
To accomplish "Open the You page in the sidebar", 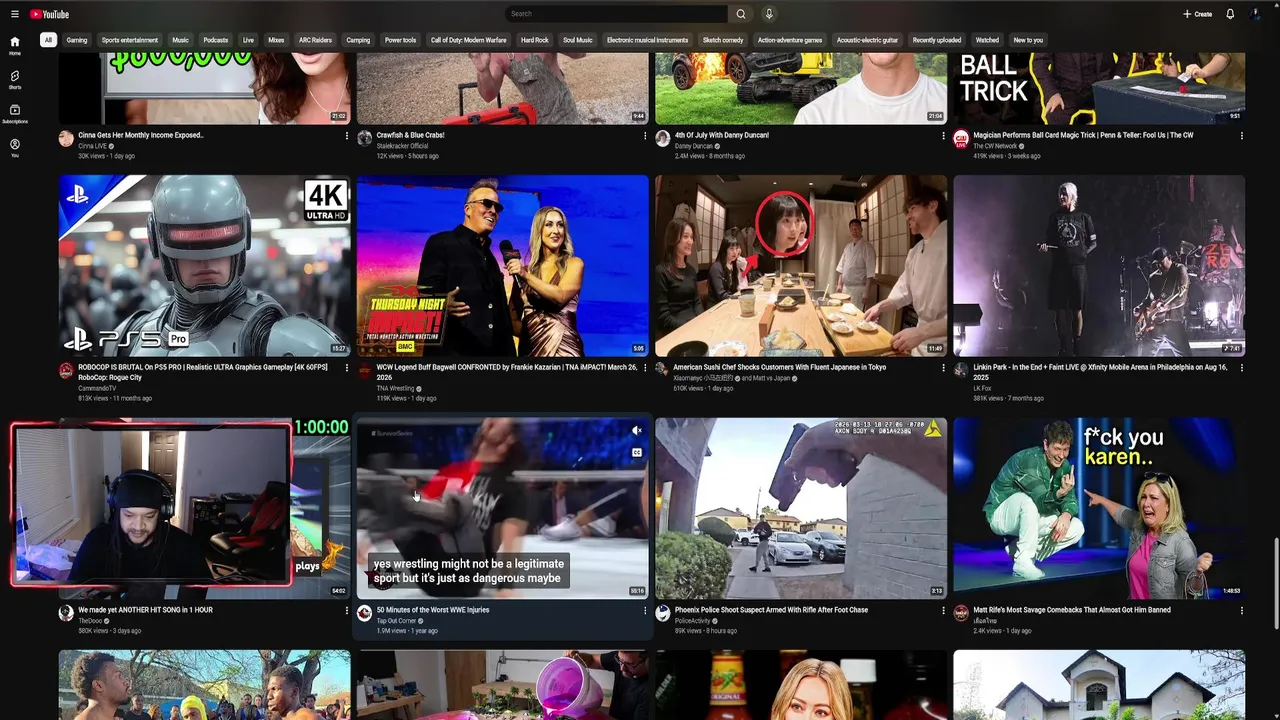I will pyautogui.click(x=14, y=148).
